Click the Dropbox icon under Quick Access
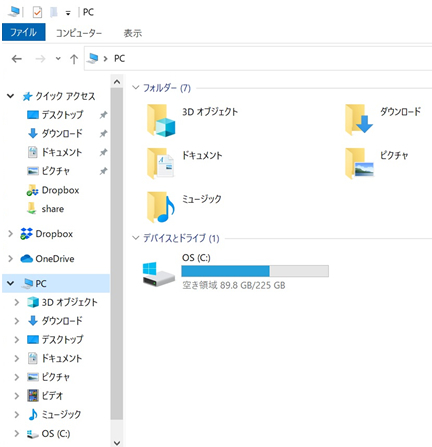The height and width of the screenshot is (447, 432). pos(32,191)
